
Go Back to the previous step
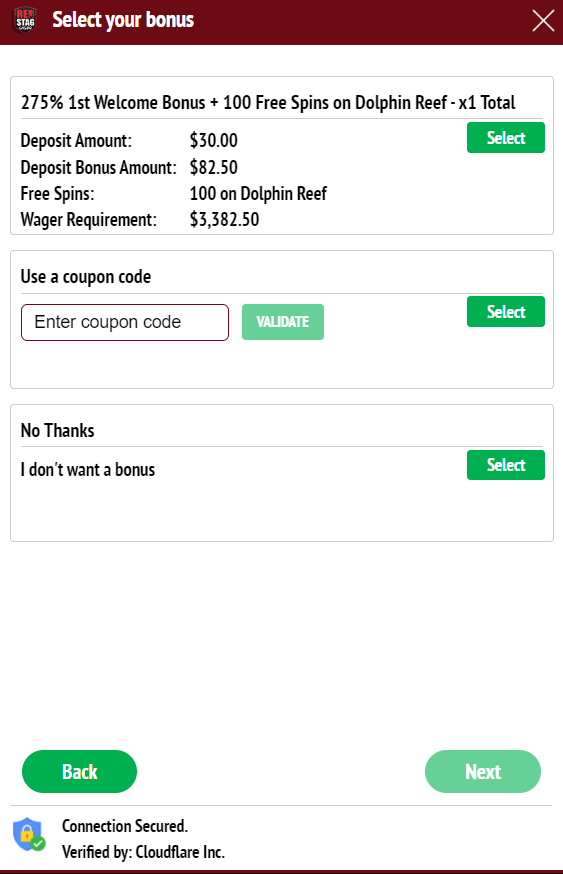79,771
